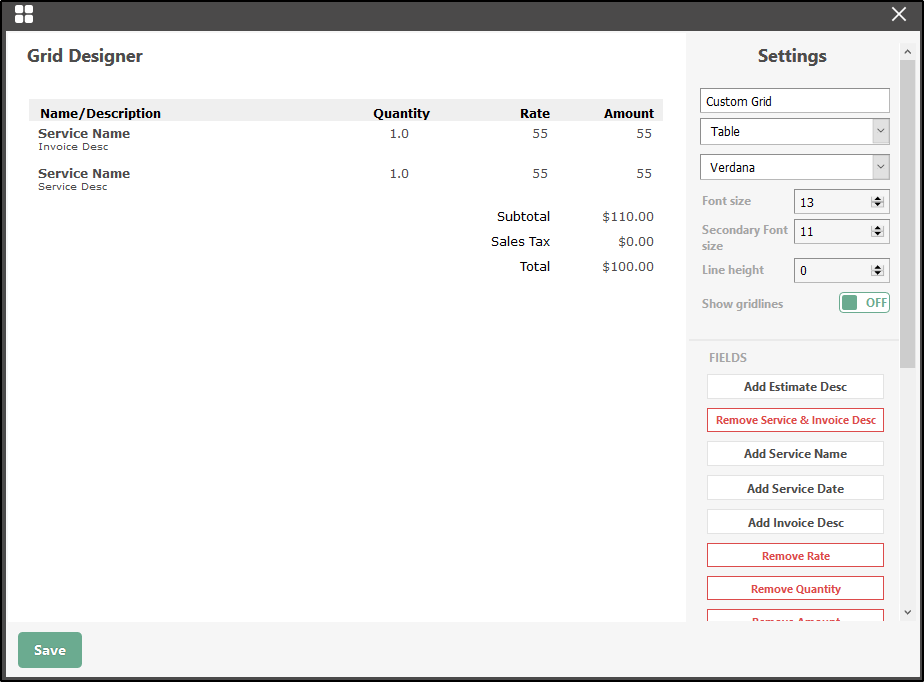Add Invoice Desc field

(x=794, y=521)
